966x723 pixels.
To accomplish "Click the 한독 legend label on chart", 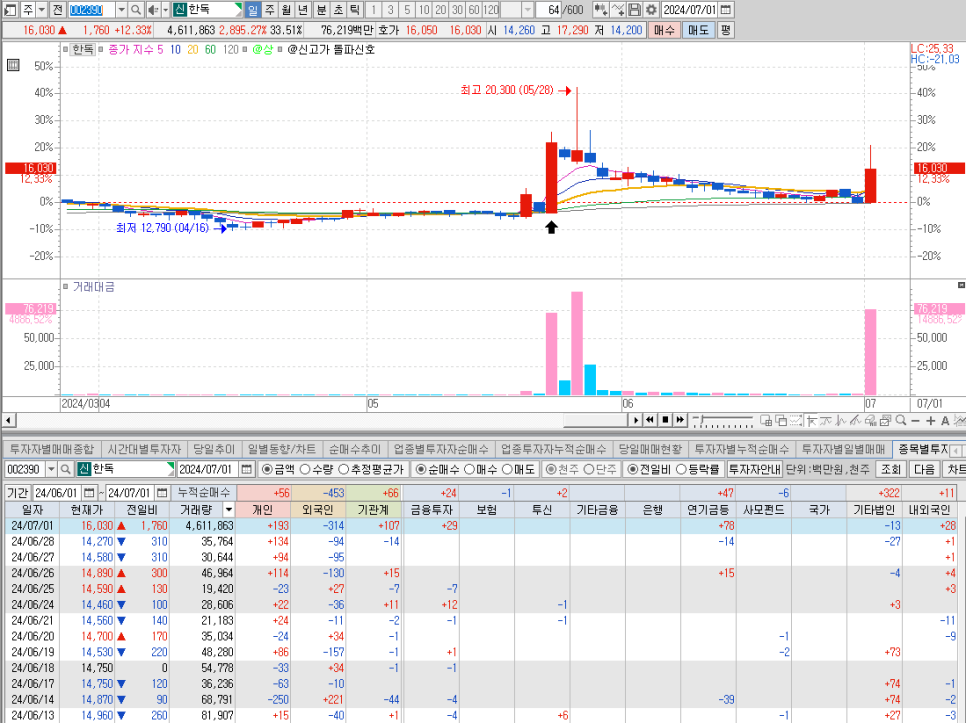I will (x=83, y=49).
